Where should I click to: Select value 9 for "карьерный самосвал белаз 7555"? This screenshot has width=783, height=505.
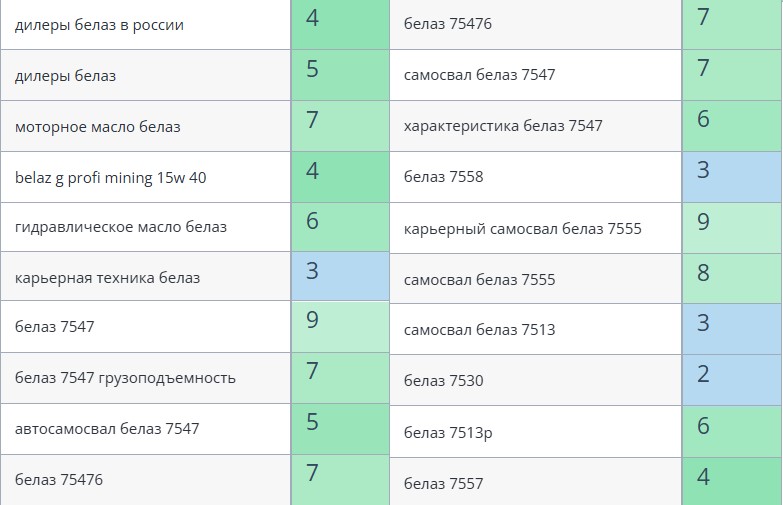point(731,228)
